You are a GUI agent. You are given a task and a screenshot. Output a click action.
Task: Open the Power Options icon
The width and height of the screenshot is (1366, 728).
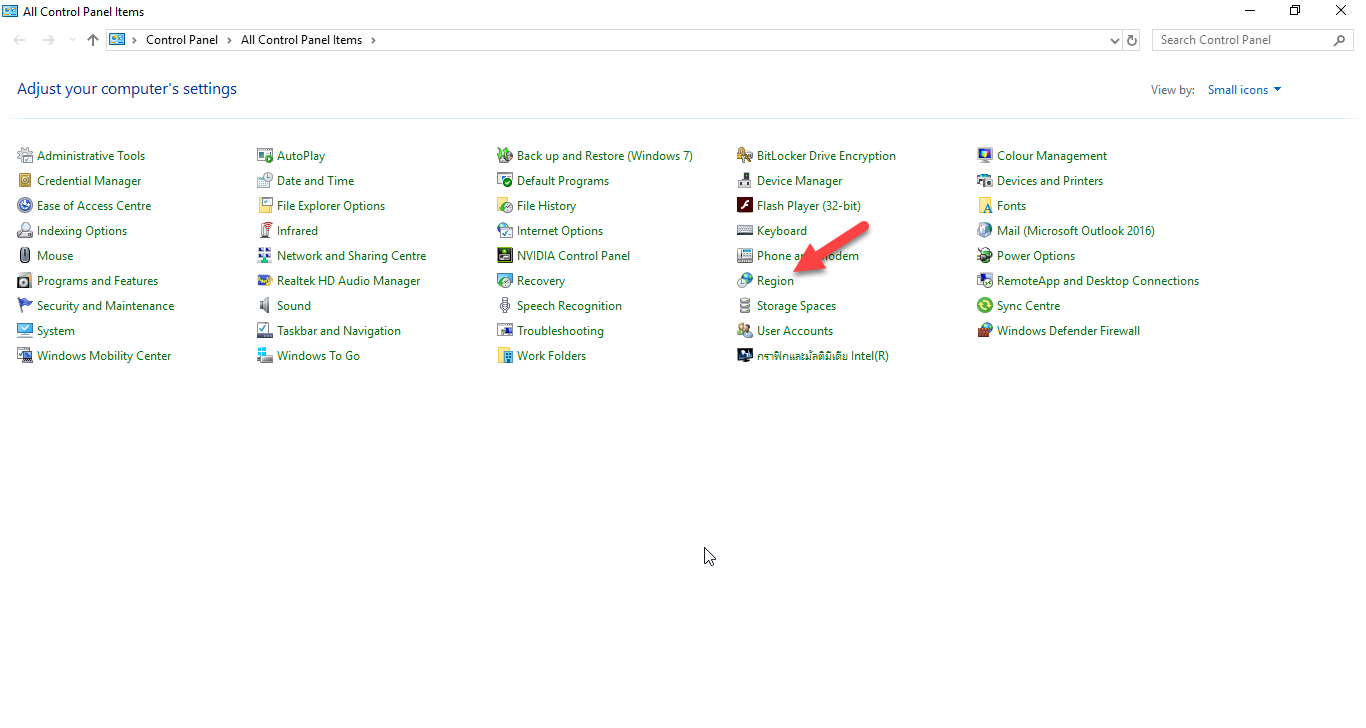(985, 255)
